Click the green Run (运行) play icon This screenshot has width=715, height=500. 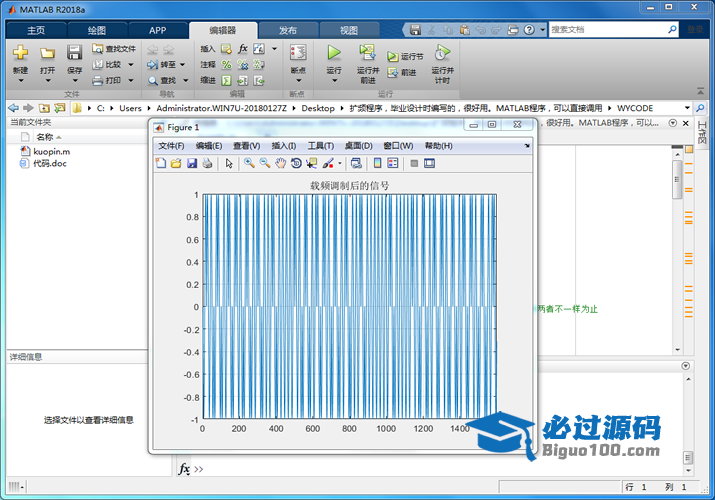point(334,53)
